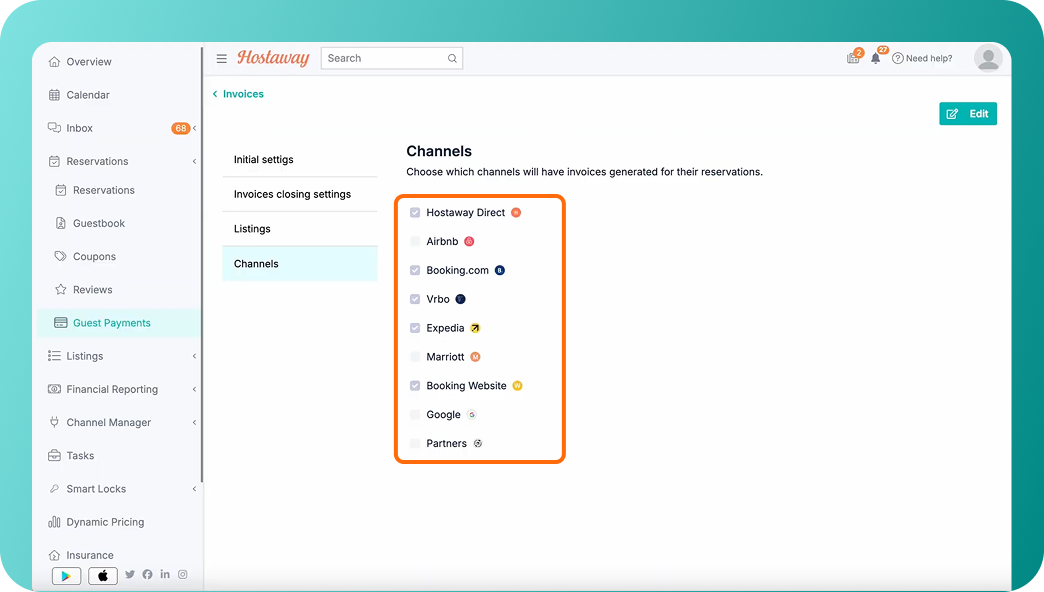Open Coupons in the sidebar
This screenshot has width=1044, height=592.
[x=94, y=256]
